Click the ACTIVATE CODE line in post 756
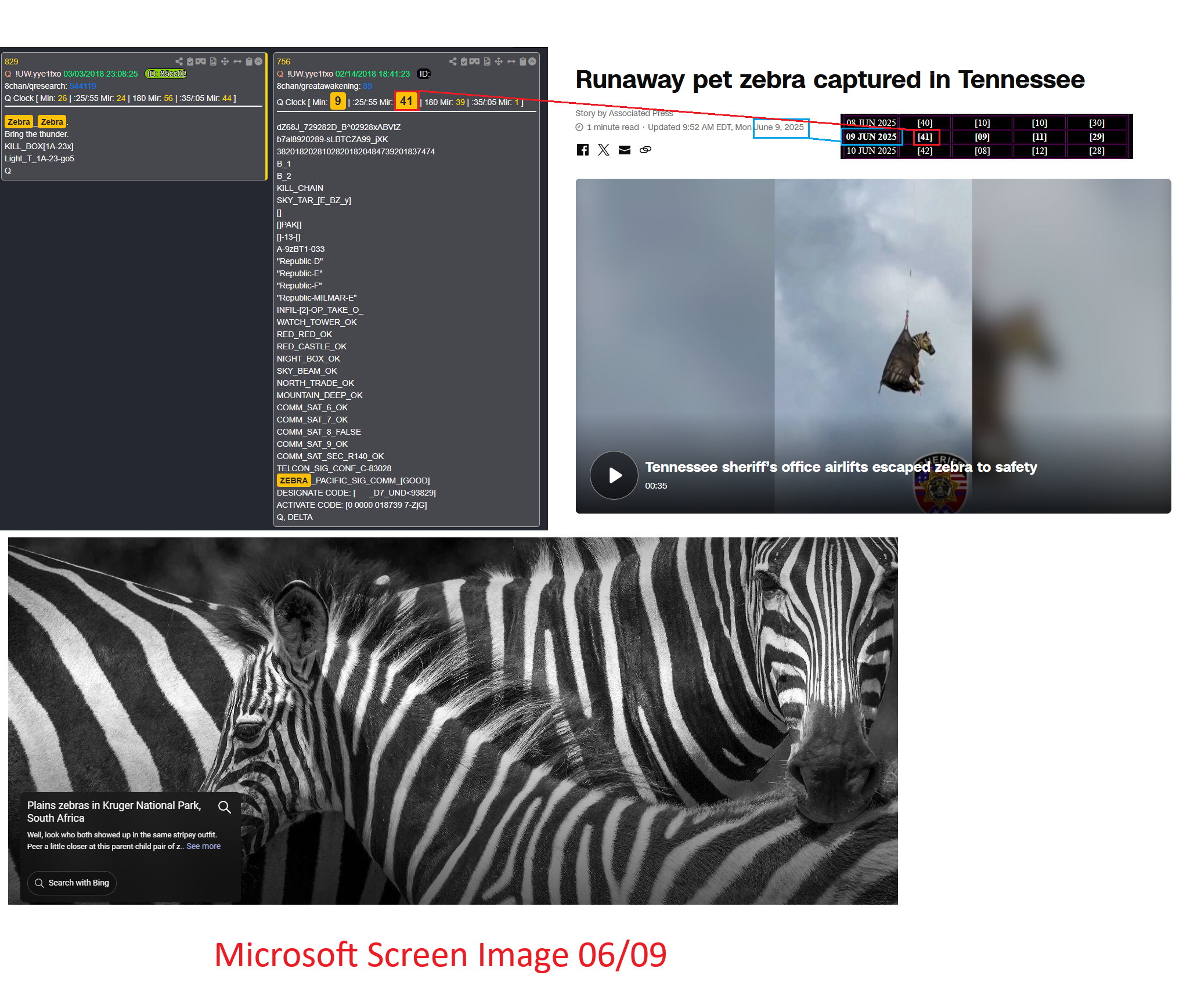 click(x=352, y=505)
